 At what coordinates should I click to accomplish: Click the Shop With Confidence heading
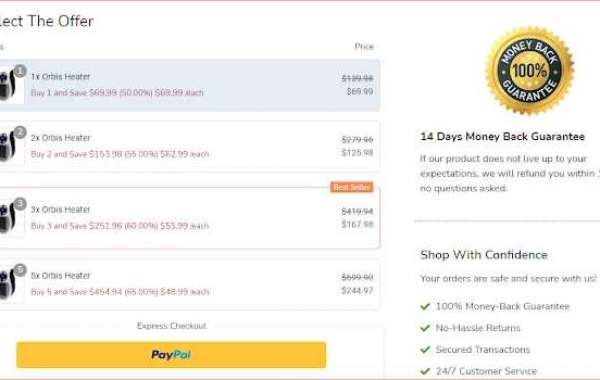coord(484,255)
